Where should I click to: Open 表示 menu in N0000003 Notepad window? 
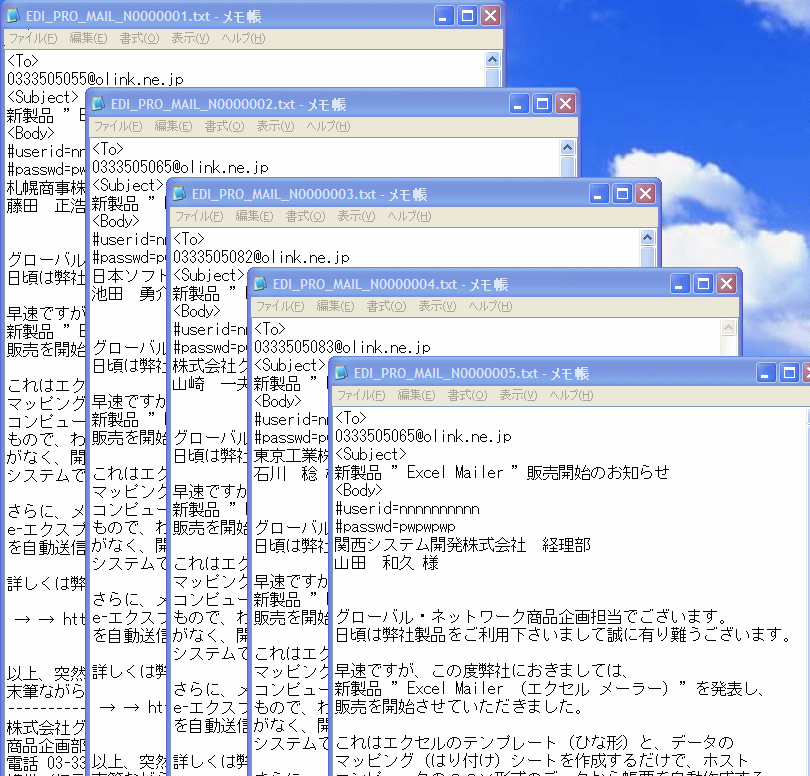pos(356,216)
